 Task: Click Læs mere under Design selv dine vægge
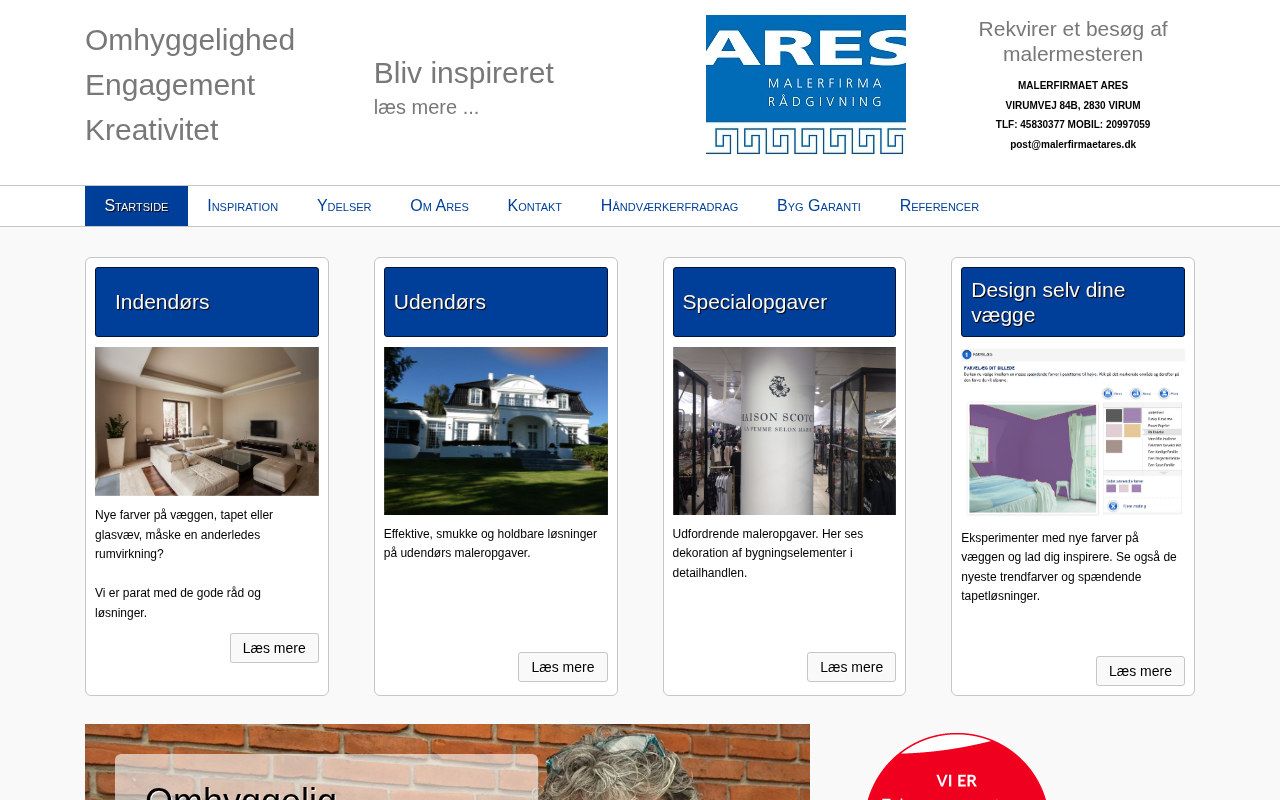click(x=1140, y=671)
